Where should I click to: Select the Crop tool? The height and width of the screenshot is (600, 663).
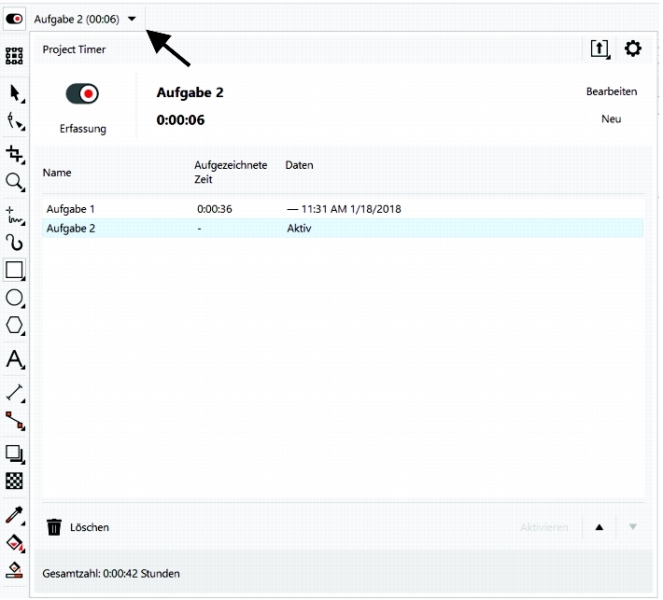tap(14, 153)
